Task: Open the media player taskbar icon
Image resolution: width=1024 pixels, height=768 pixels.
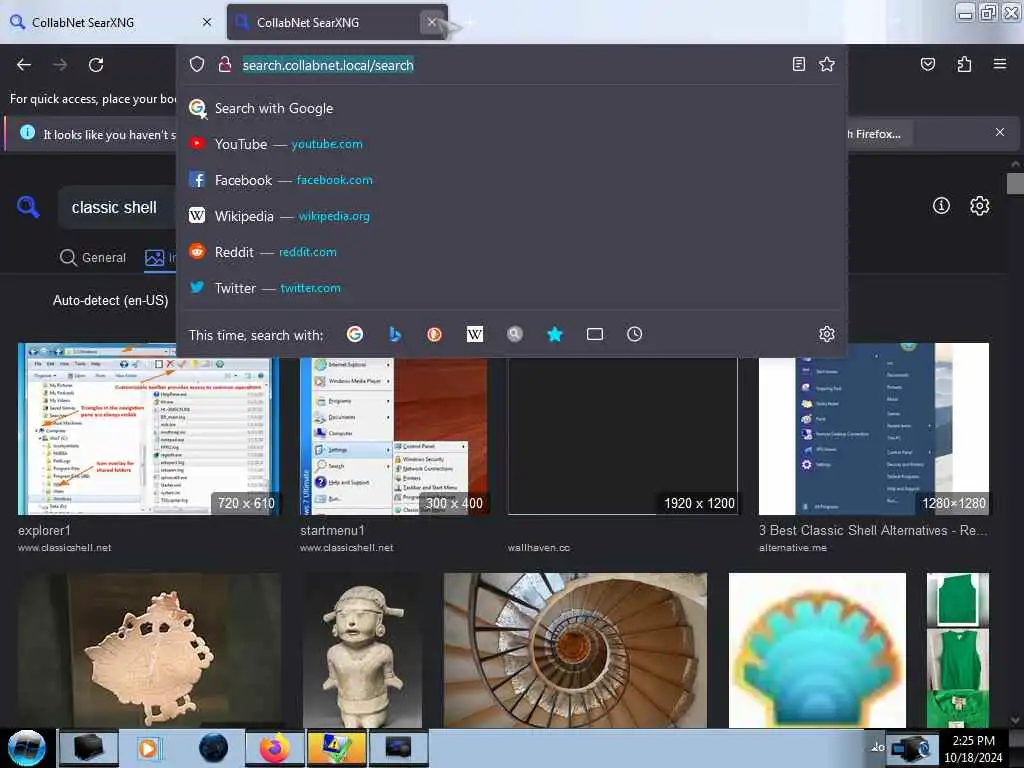Action: click(149, 748)
